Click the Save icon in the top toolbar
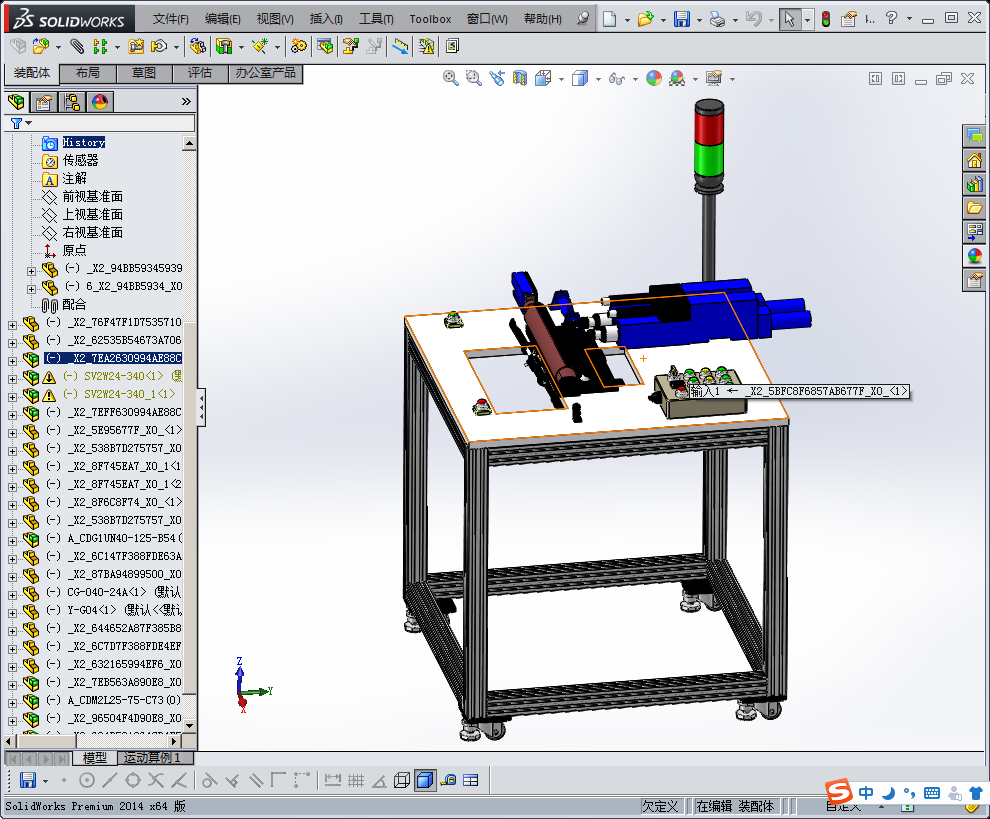Viewport: 990px width, 819px height. pos(682,19)
